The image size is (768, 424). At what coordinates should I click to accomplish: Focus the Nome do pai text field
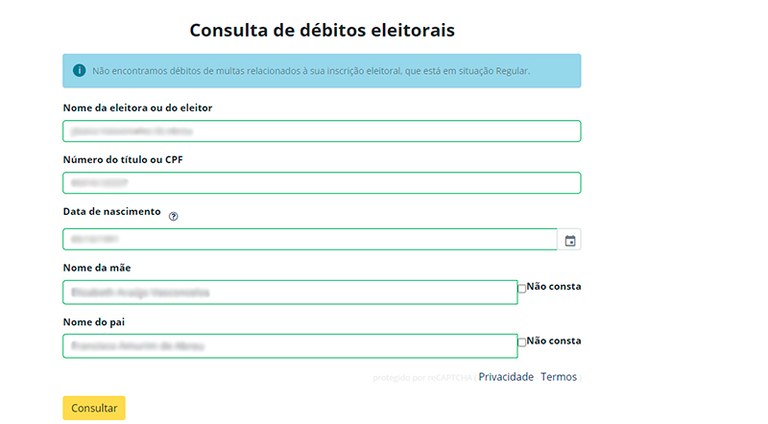tap(289, 346)
